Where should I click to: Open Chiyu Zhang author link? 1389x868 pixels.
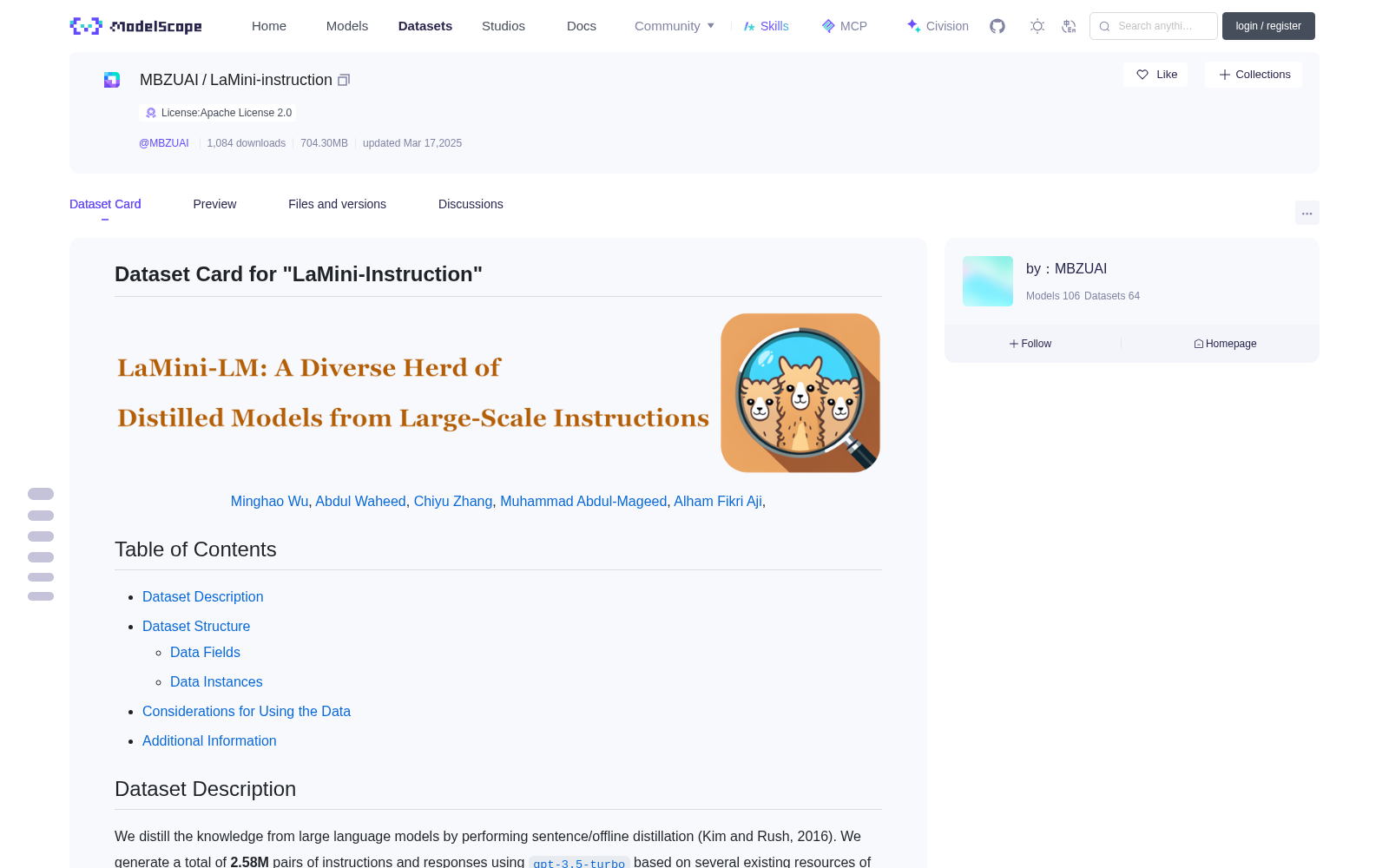coord(453,501)
